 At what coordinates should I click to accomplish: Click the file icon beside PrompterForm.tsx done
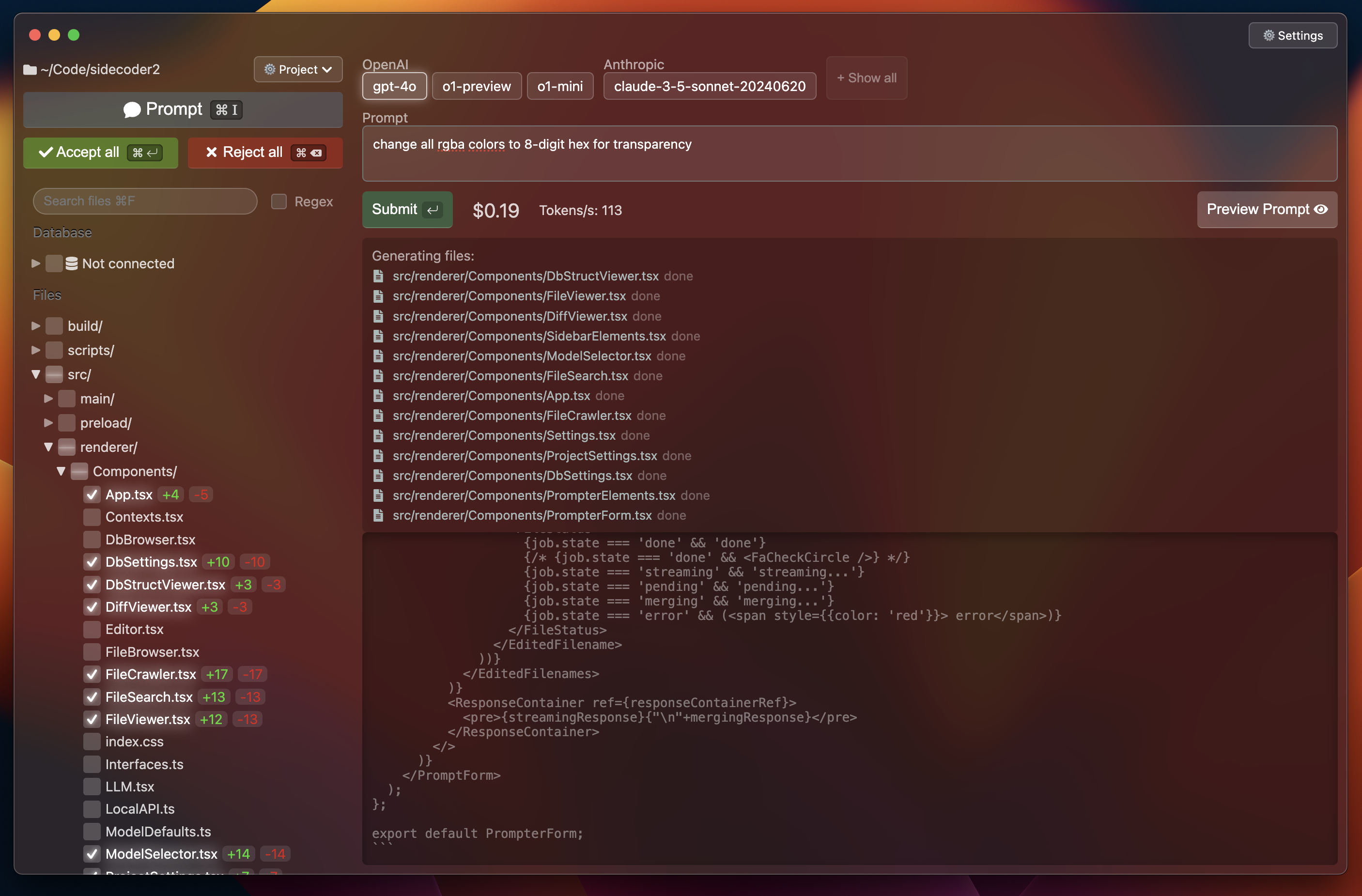[378, 515]
